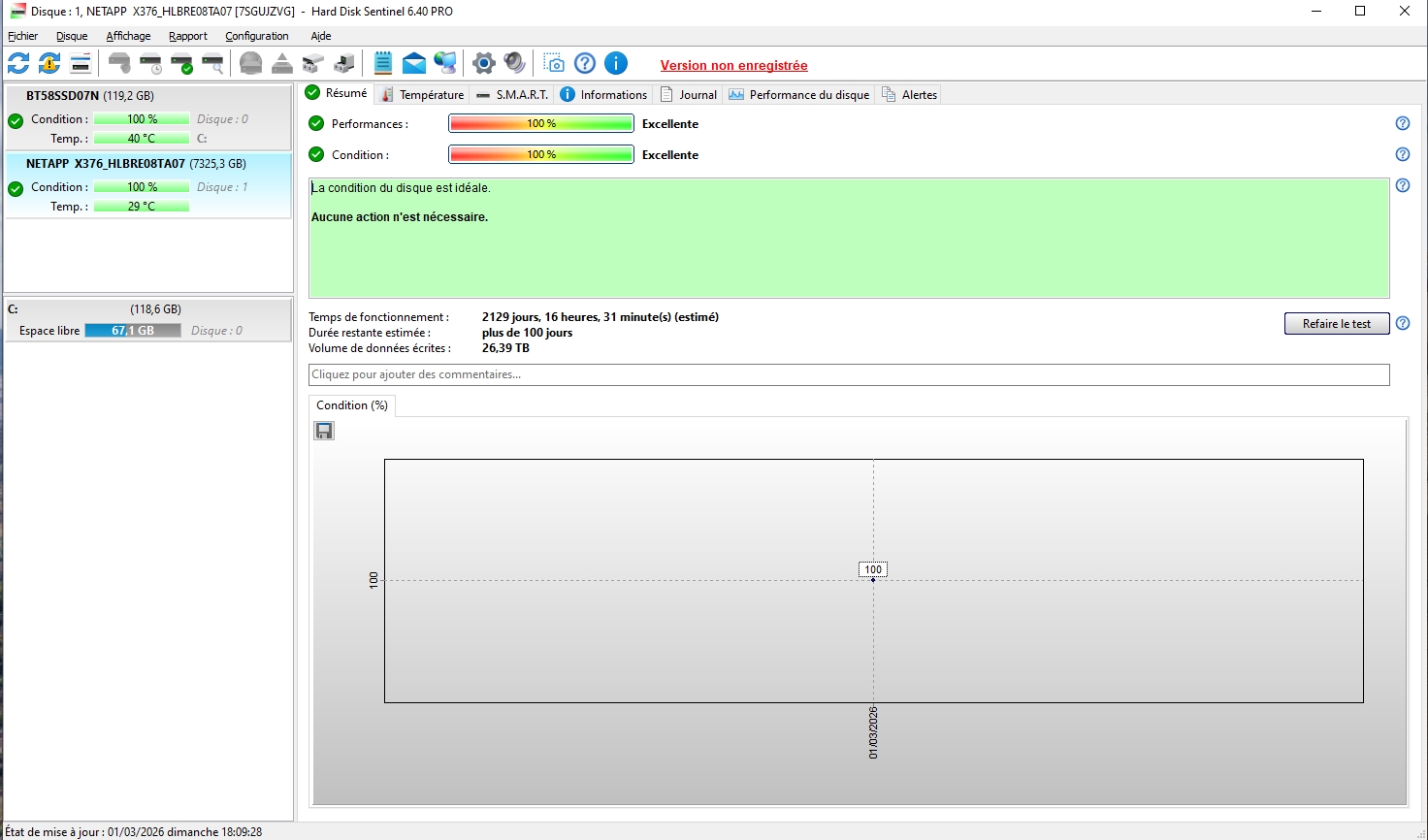Click the comments input field
1428x840 pixels.
point(848,374)
